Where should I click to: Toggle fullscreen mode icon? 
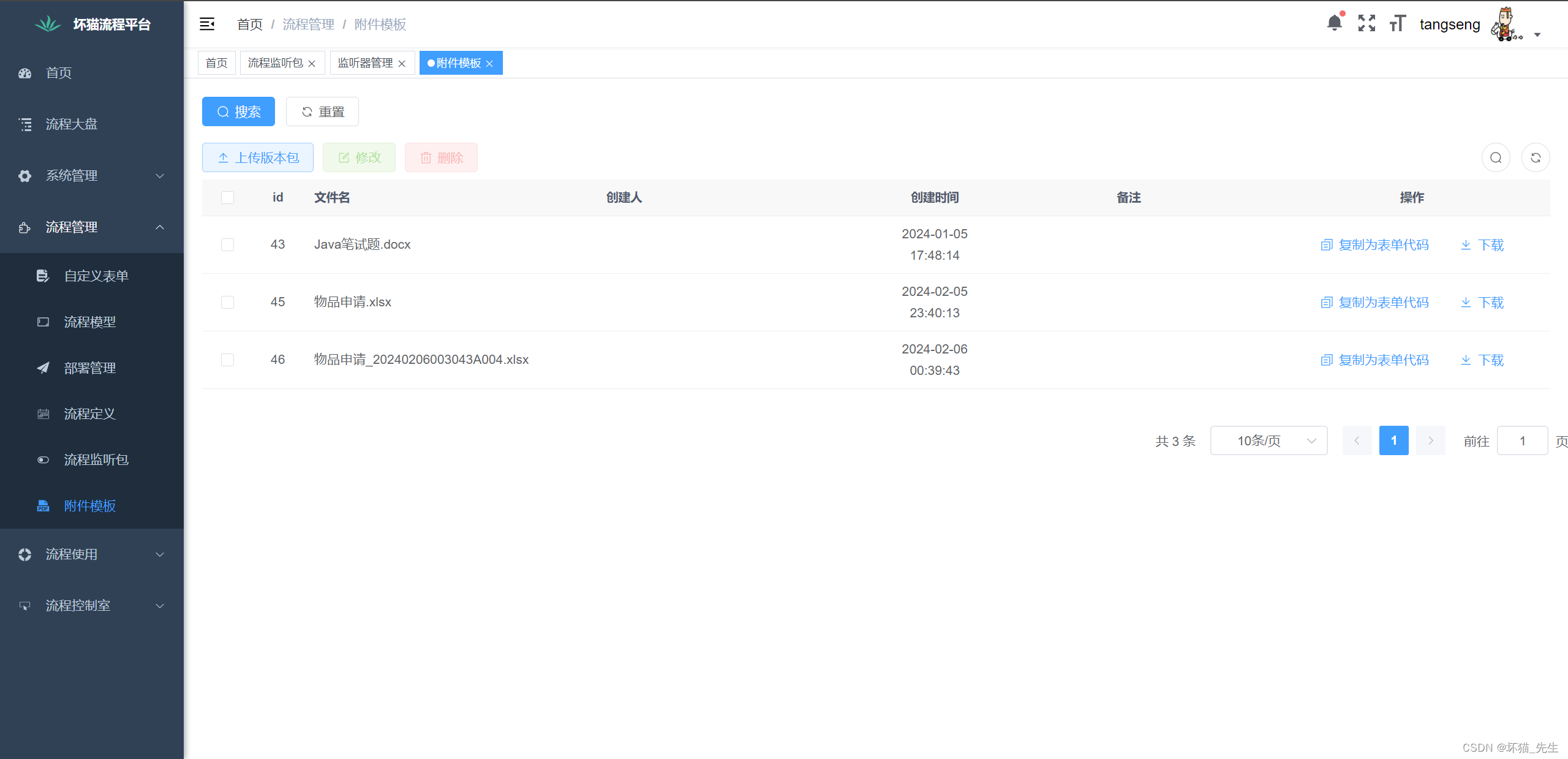click(x=1366, y=23)
